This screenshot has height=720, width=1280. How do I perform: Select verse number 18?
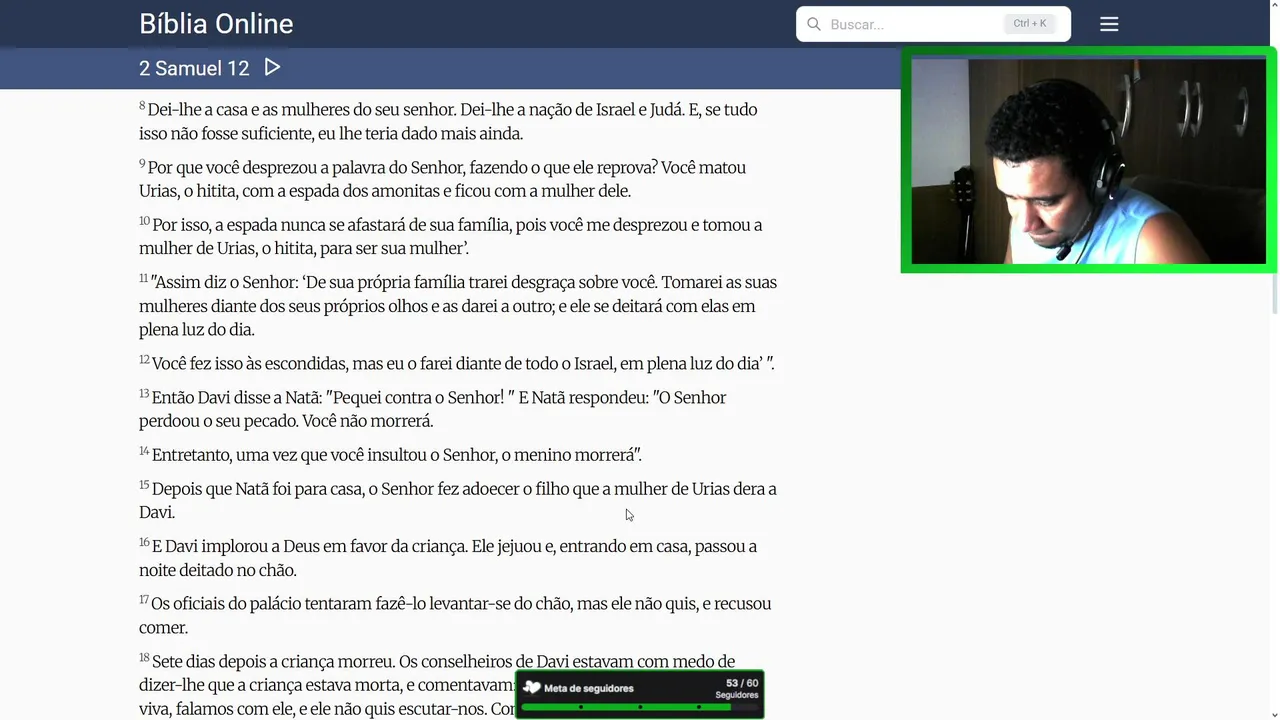(144, 658)
